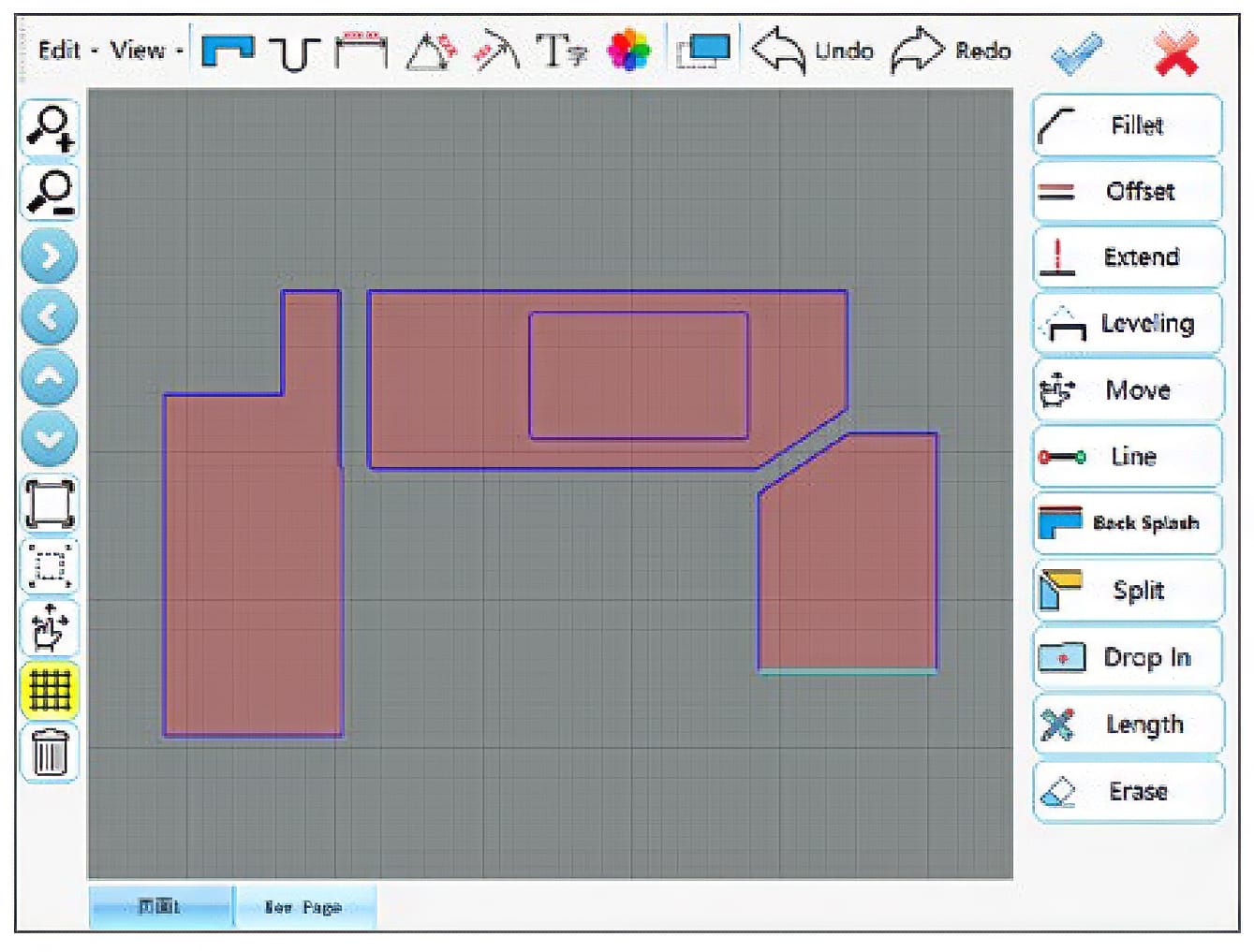
Task: Open the Edit dropdown menu
Action: (x=66, y=51)
